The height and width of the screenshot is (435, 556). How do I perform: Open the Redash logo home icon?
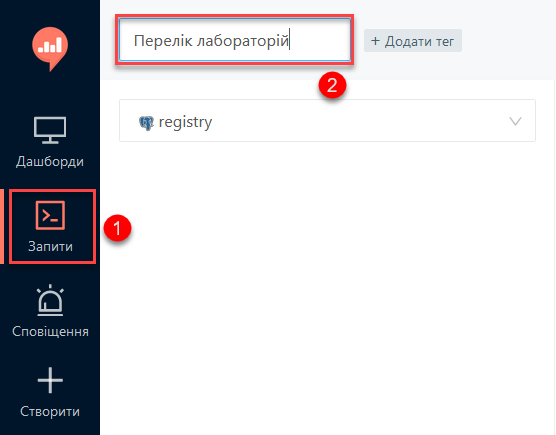50,49
